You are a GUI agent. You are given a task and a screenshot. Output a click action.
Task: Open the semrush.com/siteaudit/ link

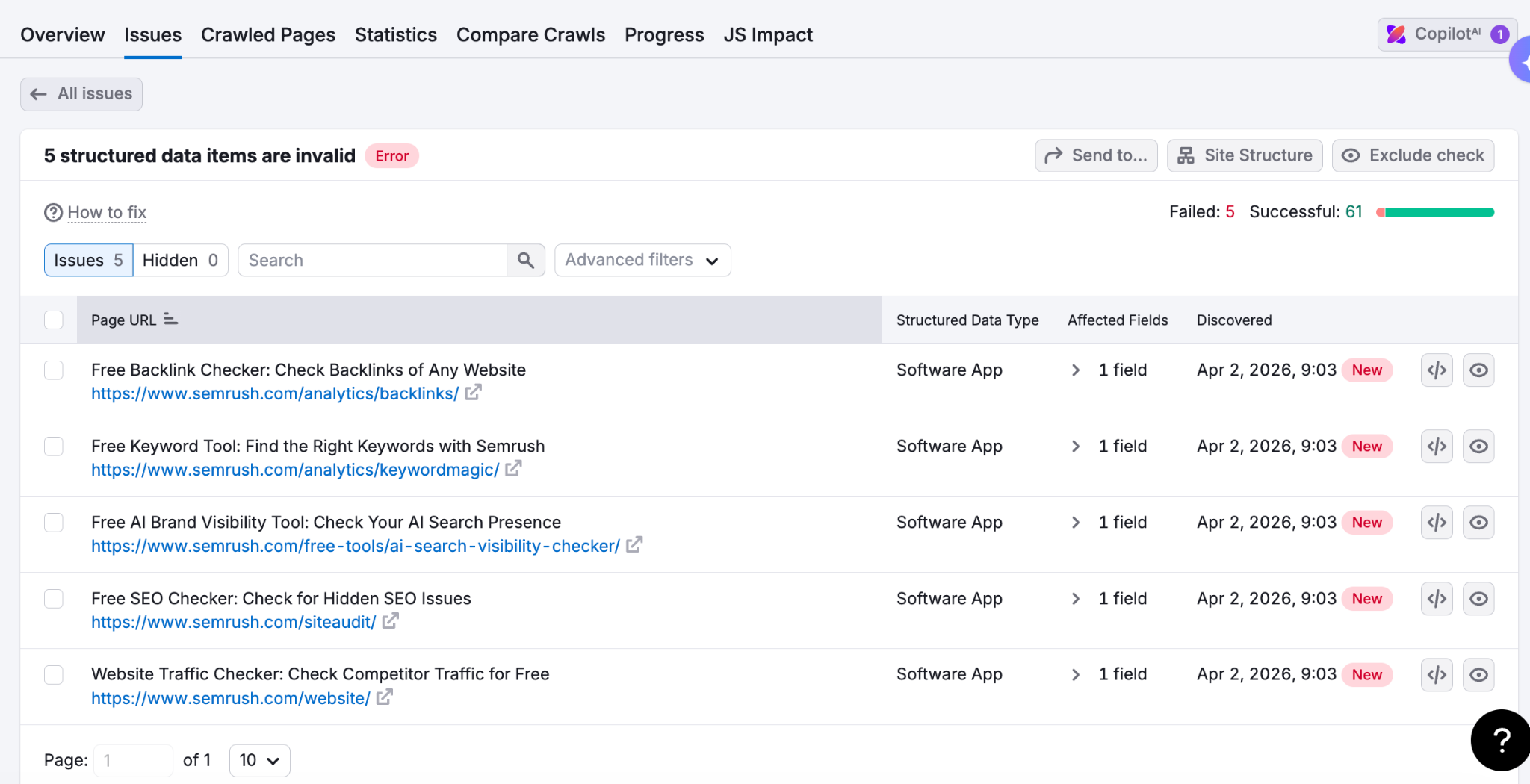click(234, 622)
